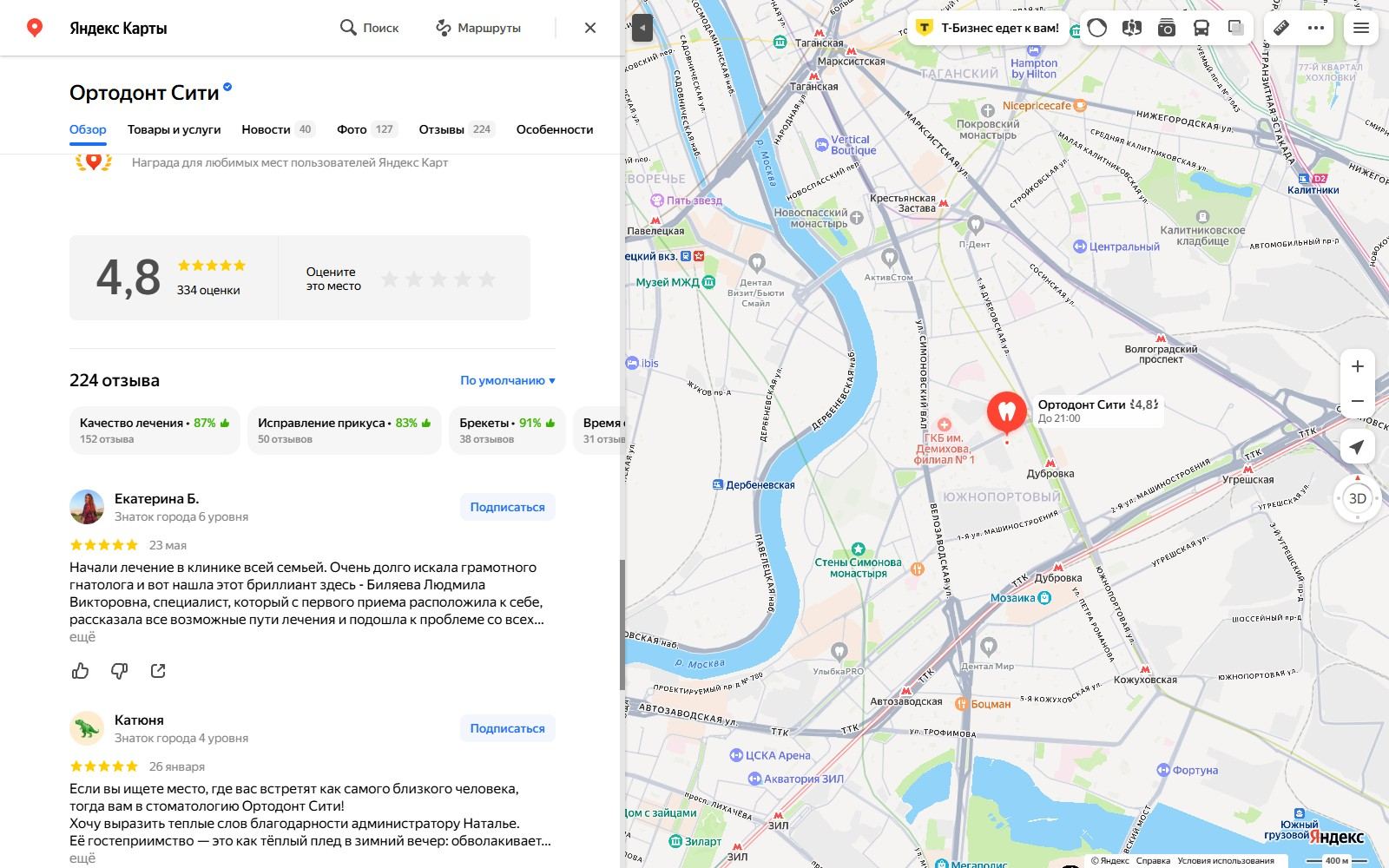This screenshot has width=1389, height=868.
Task: Open Маршруты route planner
Action: 478,28
